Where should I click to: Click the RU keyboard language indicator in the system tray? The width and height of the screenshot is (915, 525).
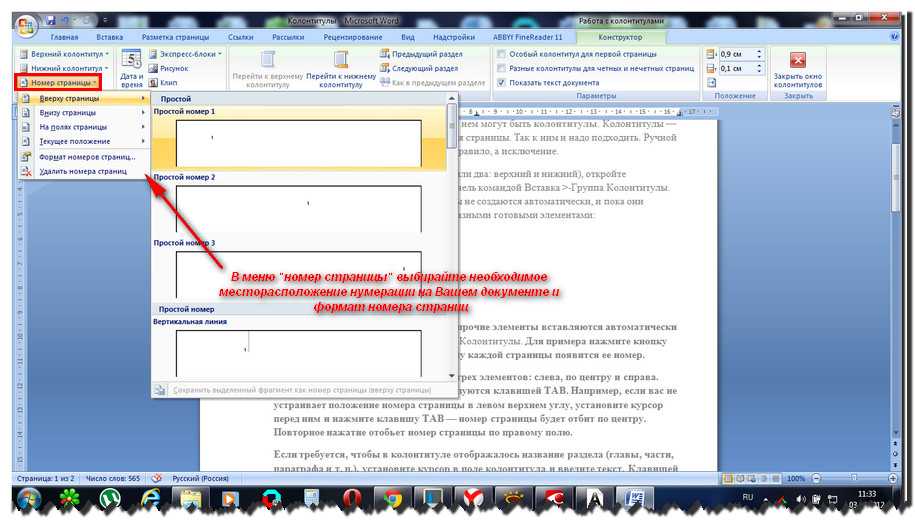748,498
